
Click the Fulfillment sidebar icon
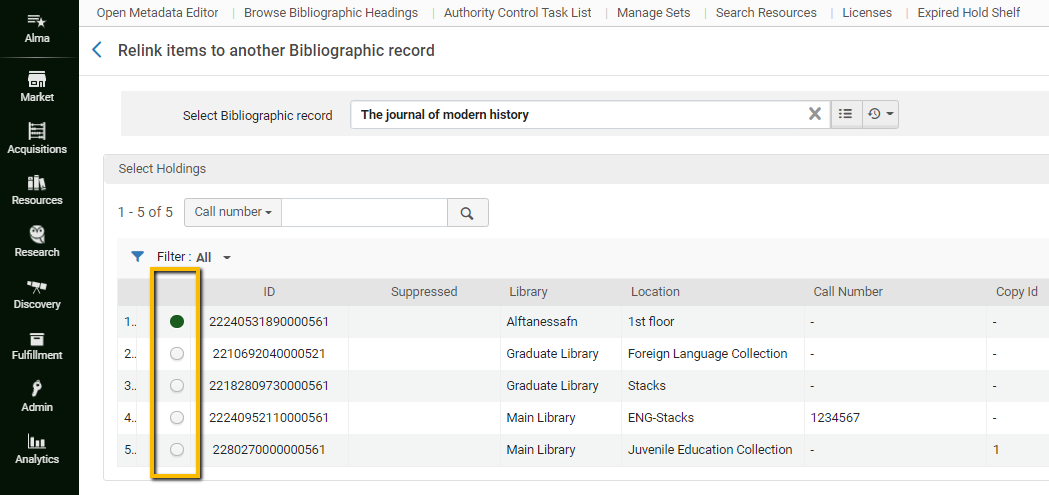point(37,339)
